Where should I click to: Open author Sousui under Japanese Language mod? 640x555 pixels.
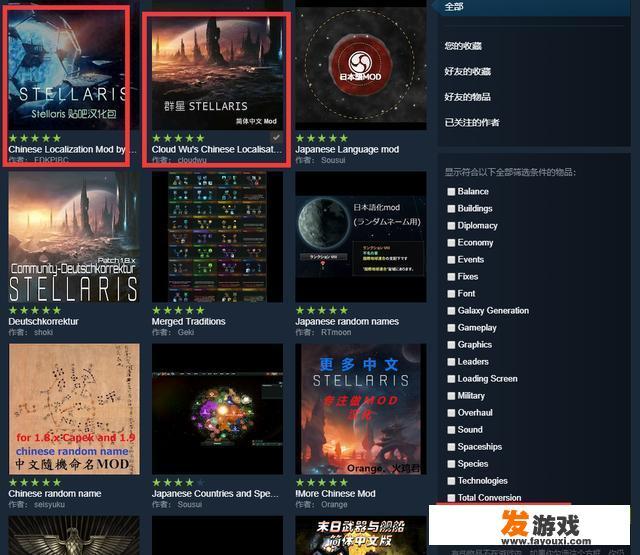coord(333,160)
